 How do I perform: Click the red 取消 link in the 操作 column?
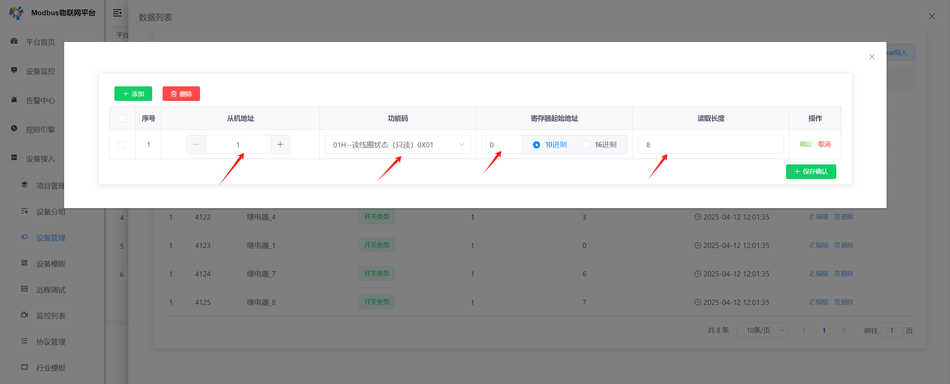click(825, 145)
